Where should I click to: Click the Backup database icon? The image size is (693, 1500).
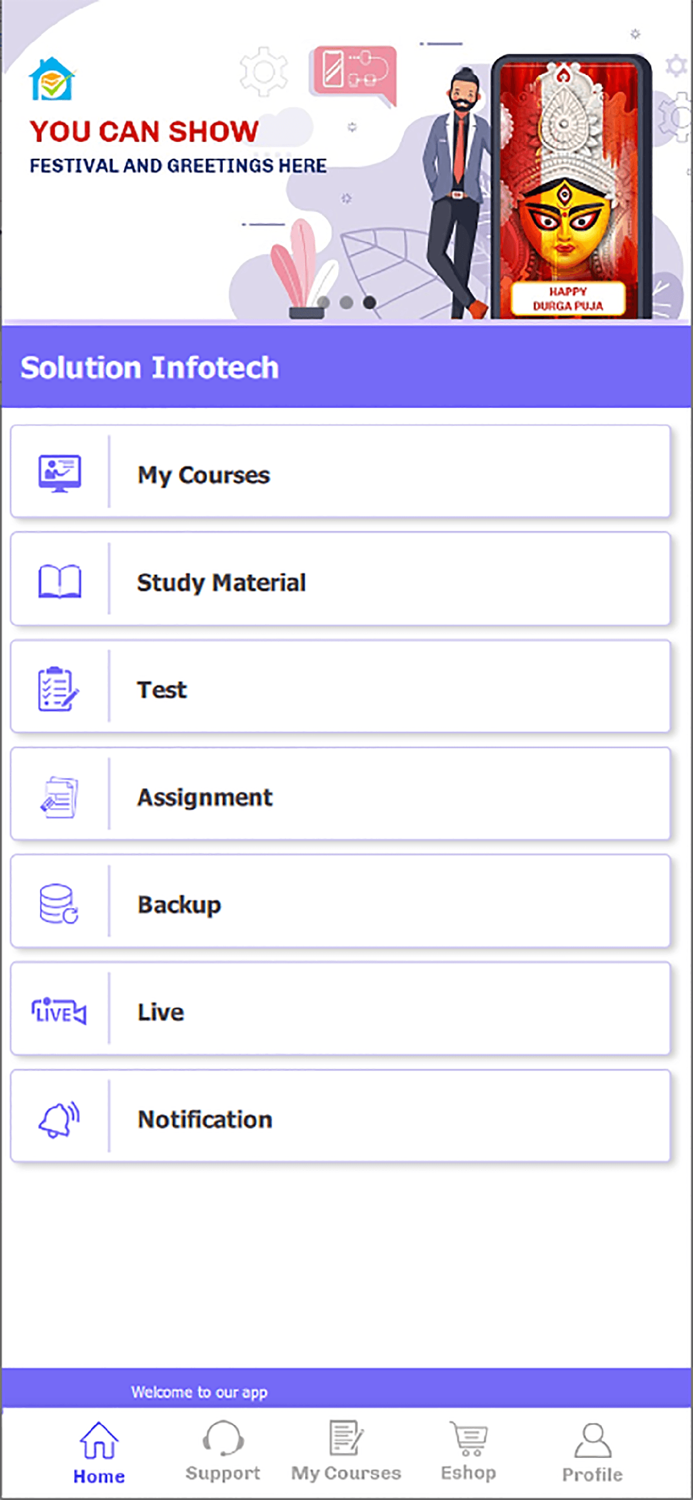coord(59,904)
